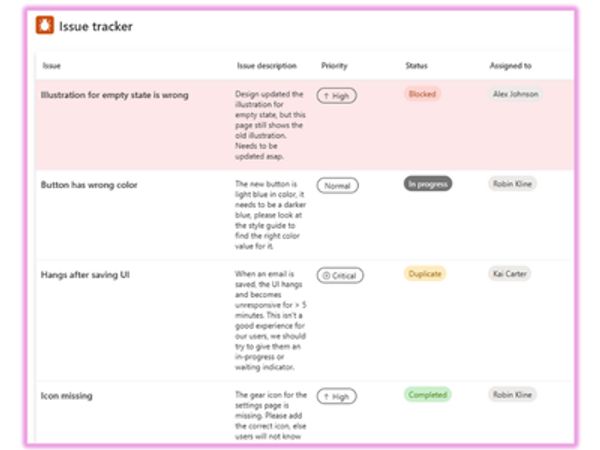Open the 'Illustration for empty state is wrong' issue

coord(114,96)
